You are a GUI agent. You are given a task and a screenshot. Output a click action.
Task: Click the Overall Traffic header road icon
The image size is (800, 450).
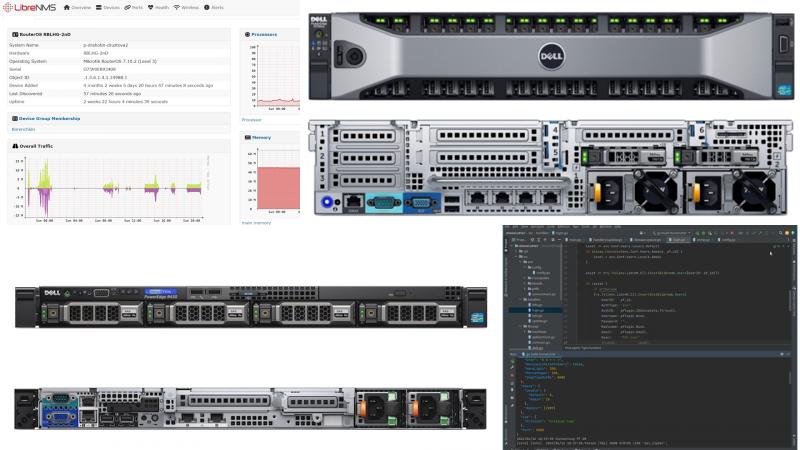pos(15,146)
